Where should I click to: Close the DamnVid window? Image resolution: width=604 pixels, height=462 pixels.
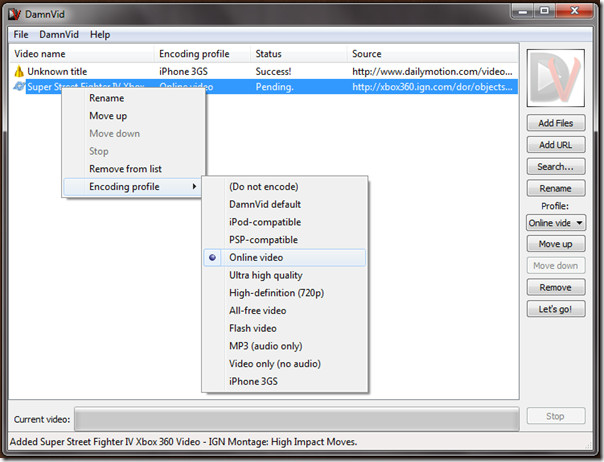574,11
